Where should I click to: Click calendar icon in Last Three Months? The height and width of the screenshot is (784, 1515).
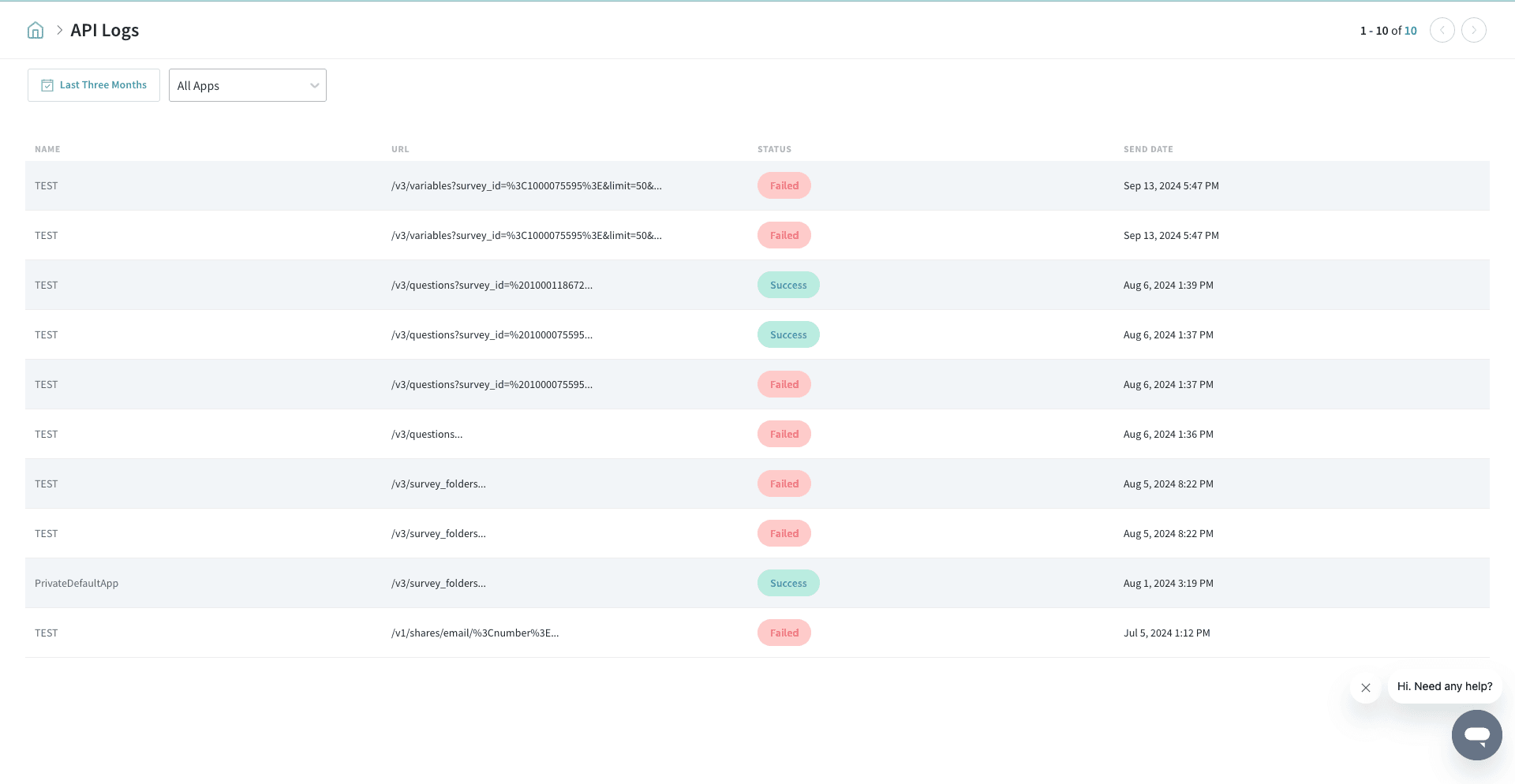[47, 85]
